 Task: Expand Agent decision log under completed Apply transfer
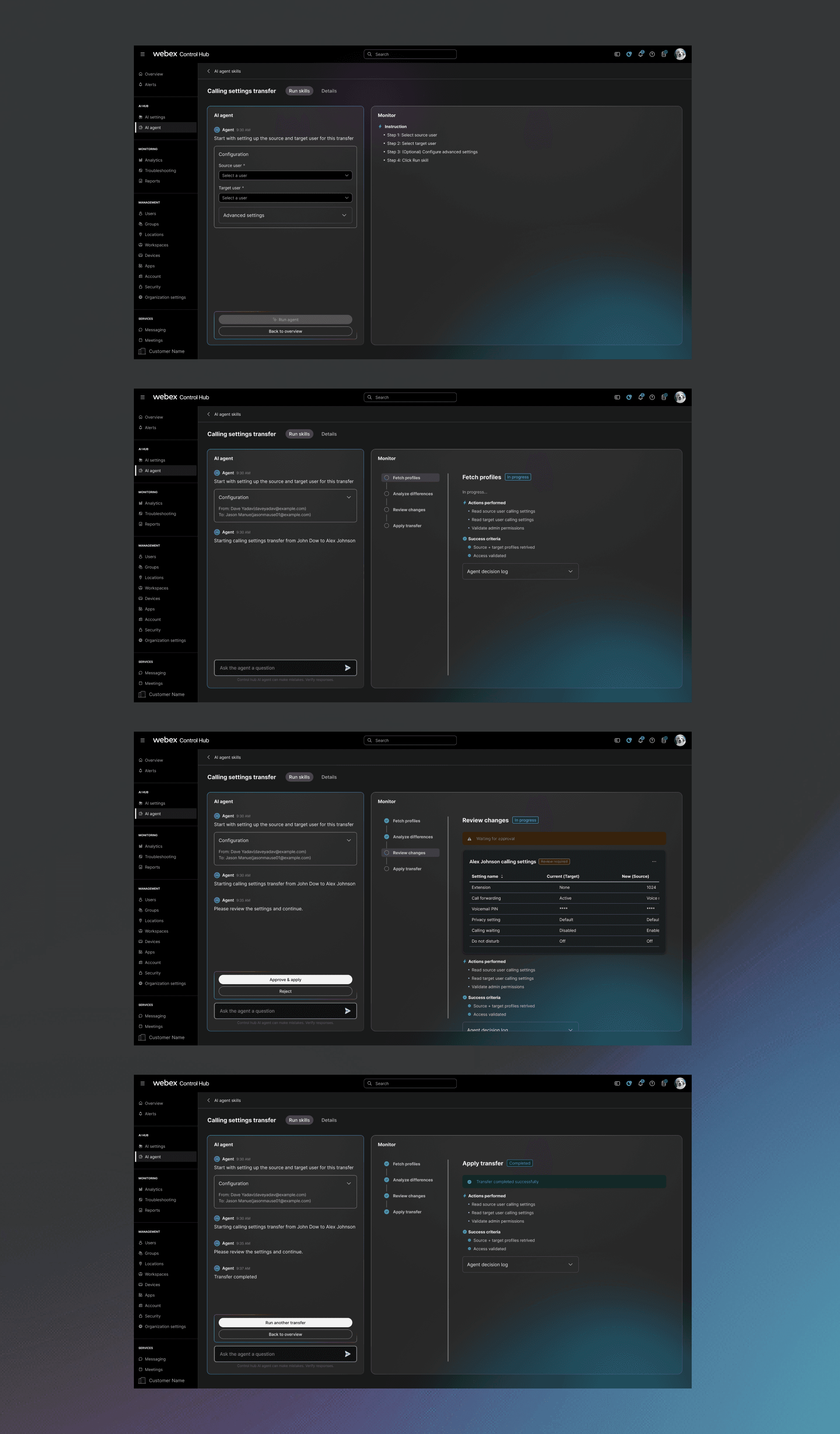(520, 1264)
